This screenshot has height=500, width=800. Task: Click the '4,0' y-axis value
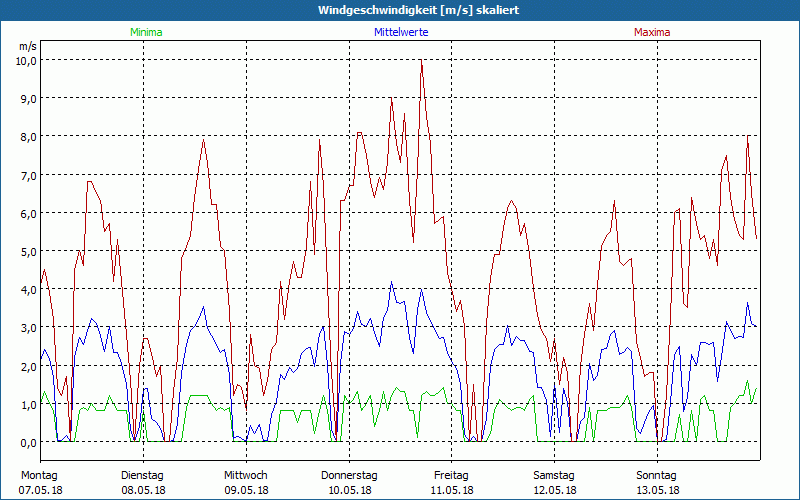(x=29, y=289)
